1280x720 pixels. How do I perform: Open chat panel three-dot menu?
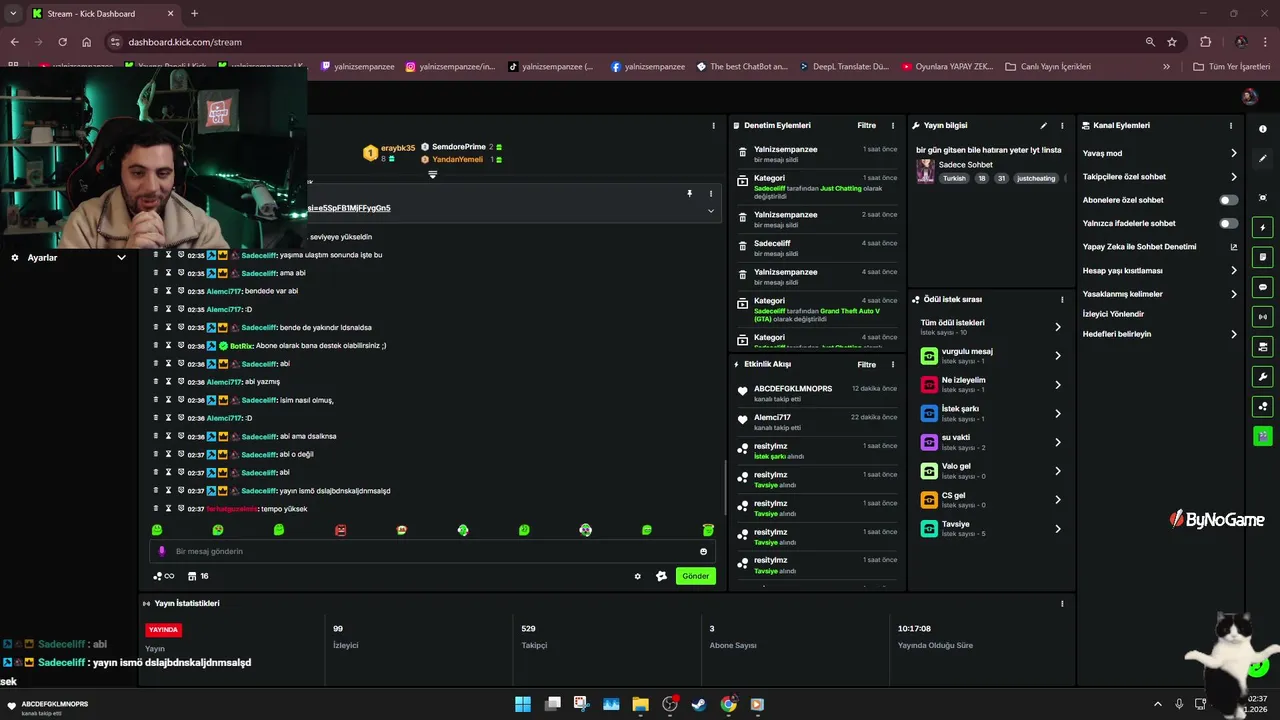pos(713,126)
